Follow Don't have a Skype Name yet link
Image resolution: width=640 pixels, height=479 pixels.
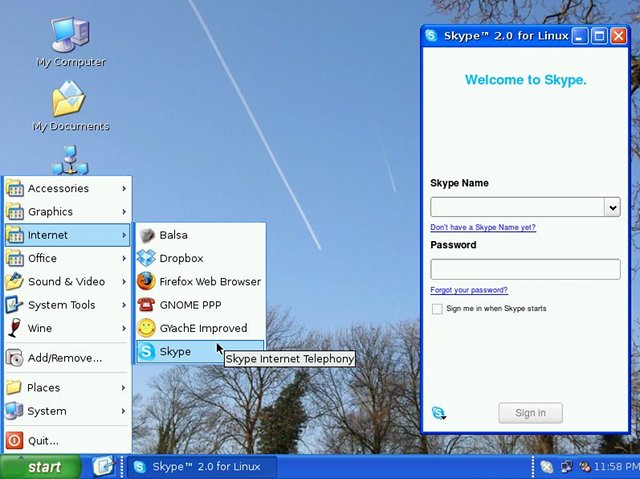coord(483,227)
